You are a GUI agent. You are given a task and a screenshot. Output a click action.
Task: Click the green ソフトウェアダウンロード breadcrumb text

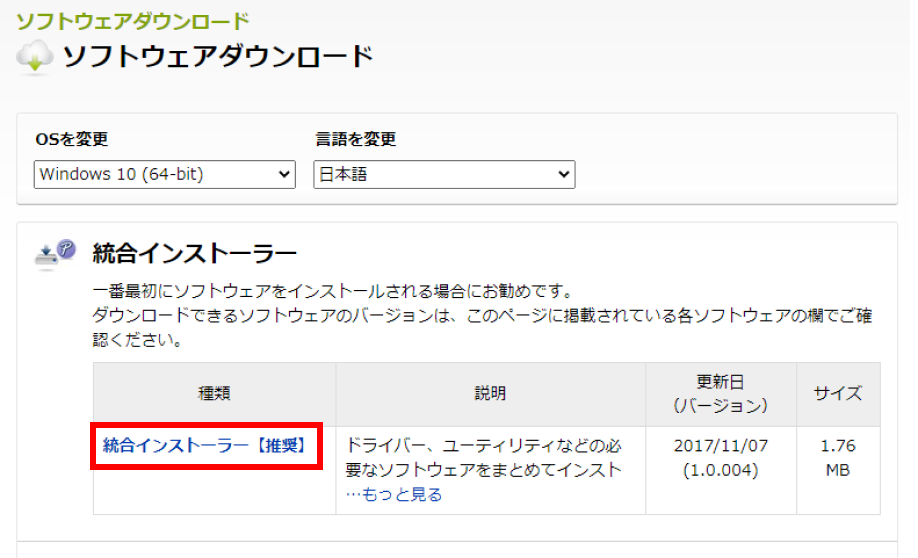point(132,21)
